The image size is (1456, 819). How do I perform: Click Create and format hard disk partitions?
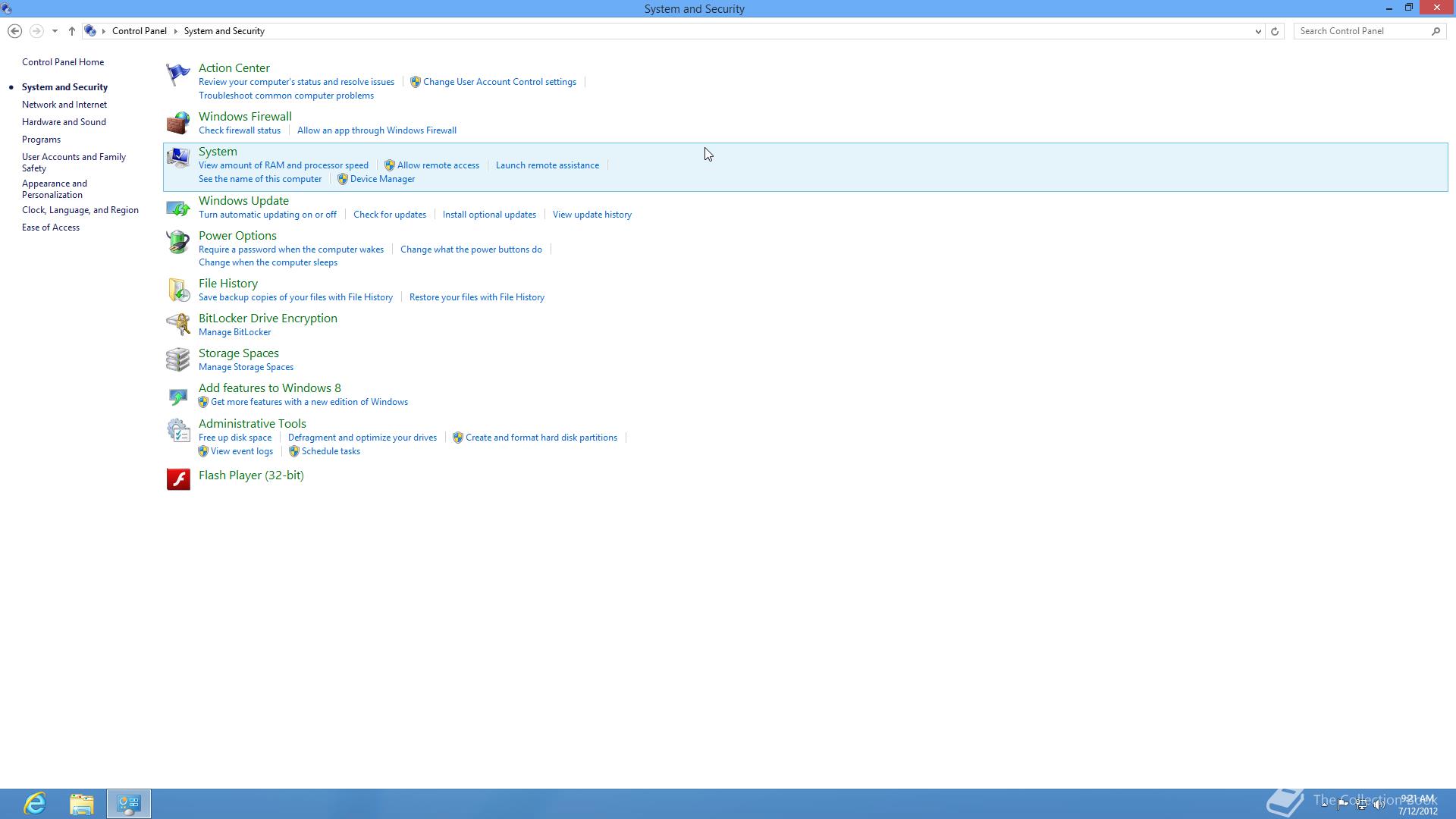541,438
